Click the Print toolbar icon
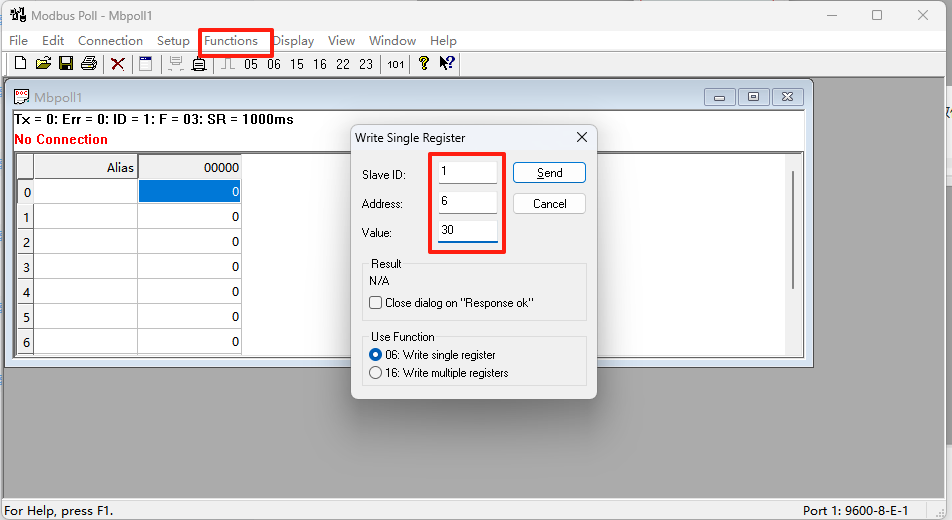952x520 pixels. pyautogui.click(x=89, y=64)
